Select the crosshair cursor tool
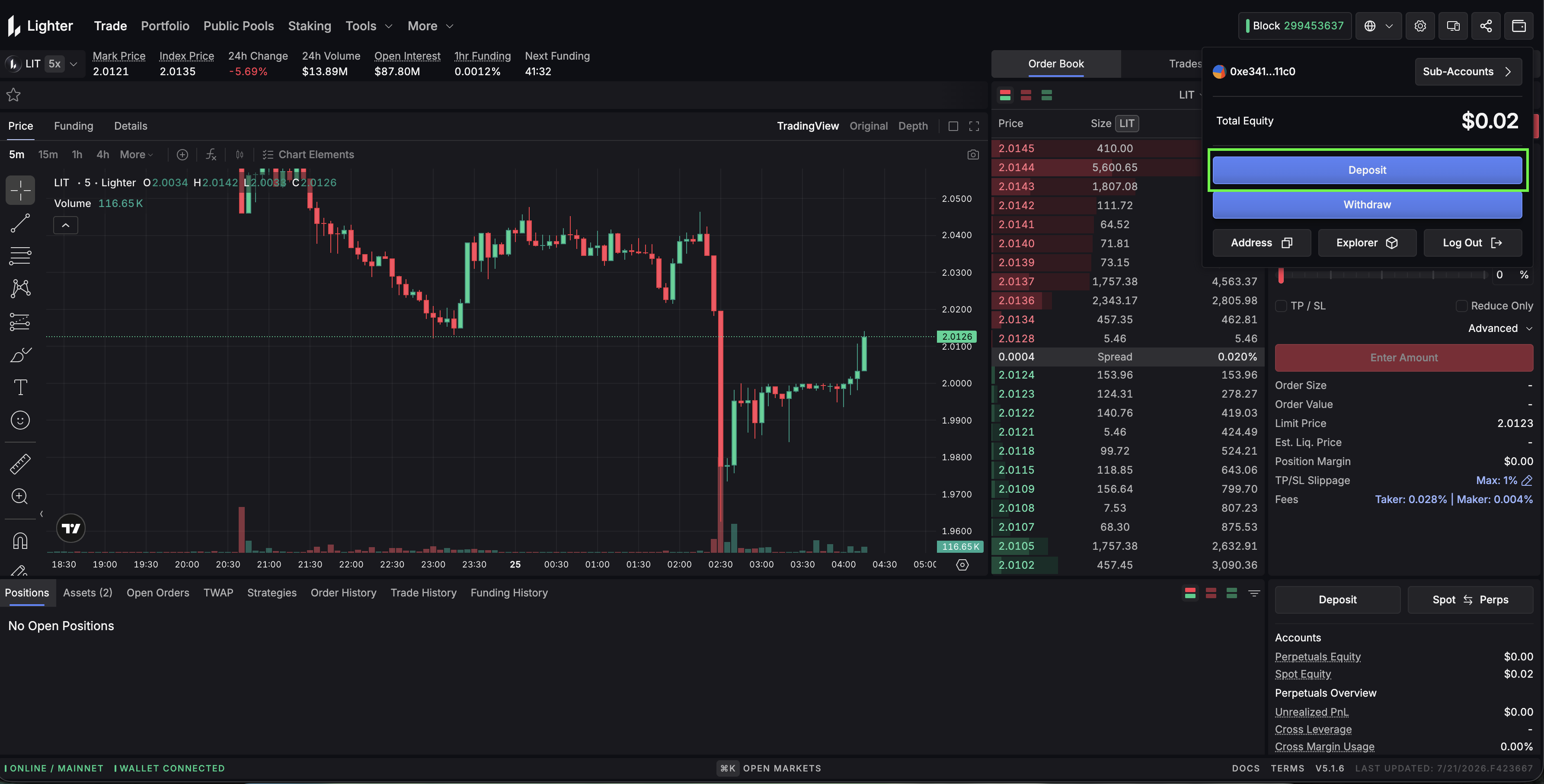1544x784 pixels. (20, 191)
